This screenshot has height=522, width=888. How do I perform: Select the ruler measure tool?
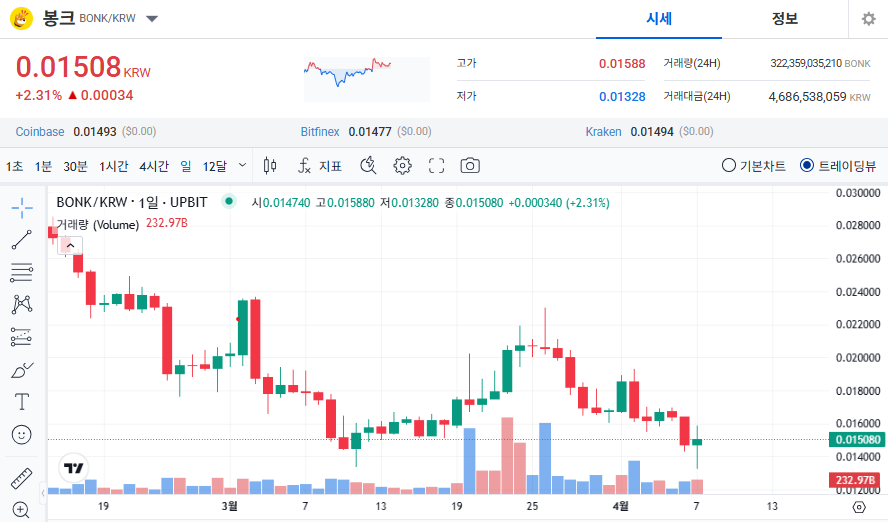click(x=22, y=478)
